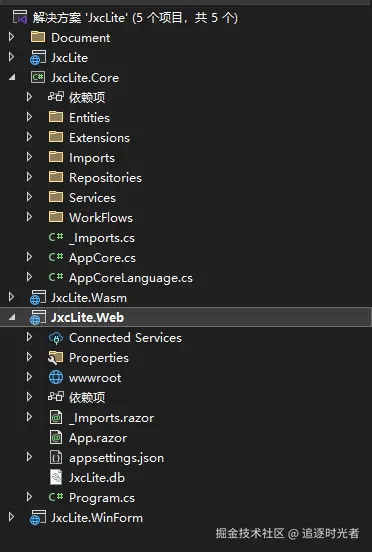This screenshot has width=372, height=552.
Task: Expand the Document folder arrow
Action: coord(11,37)
